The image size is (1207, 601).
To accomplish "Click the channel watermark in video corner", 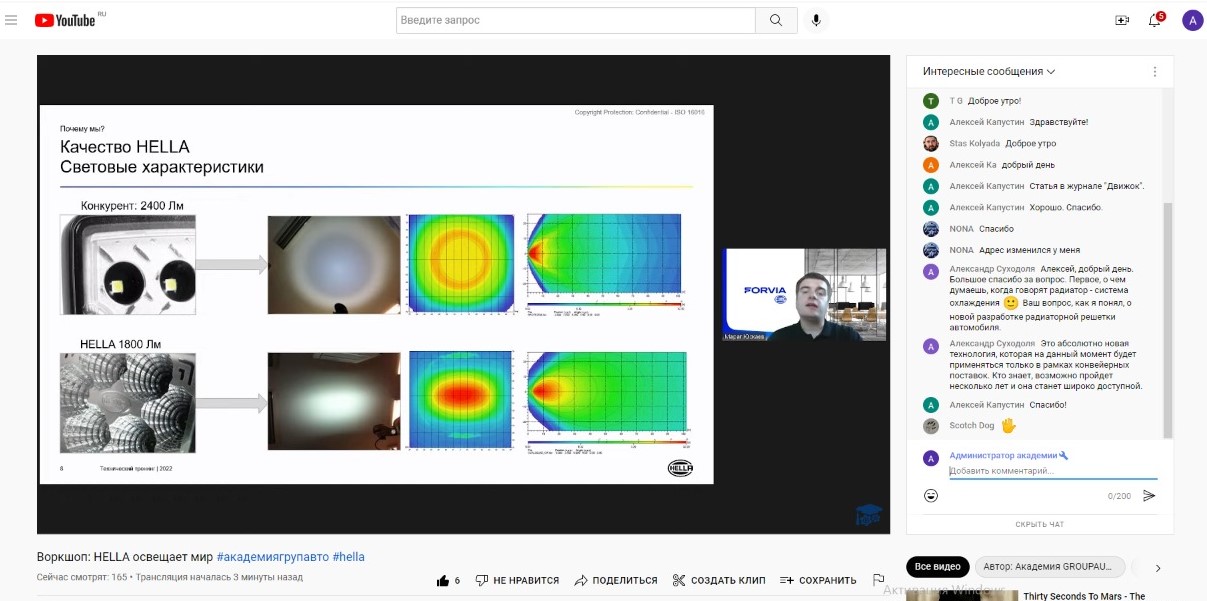I will 868,514.
